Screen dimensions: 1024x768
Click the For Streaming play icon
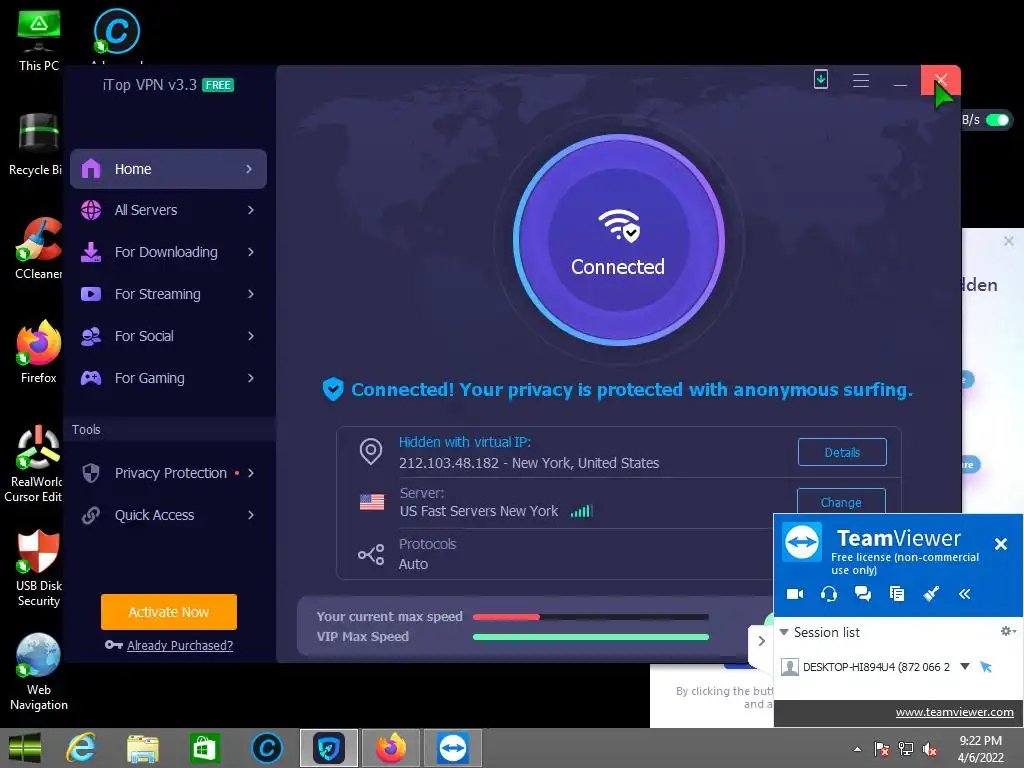click(91, 294)
